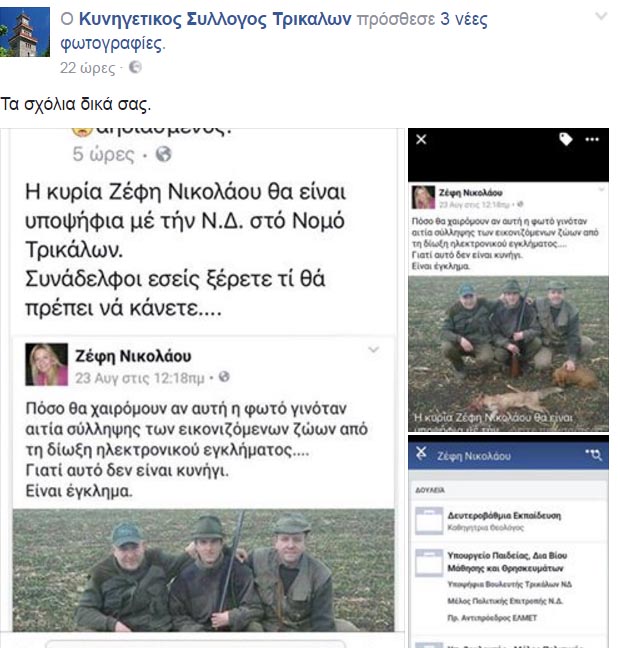The image size is (618, 648).
Task: Click Ζέφη Νικολάου's profile picture in the large photo
Action: [46, 364]
